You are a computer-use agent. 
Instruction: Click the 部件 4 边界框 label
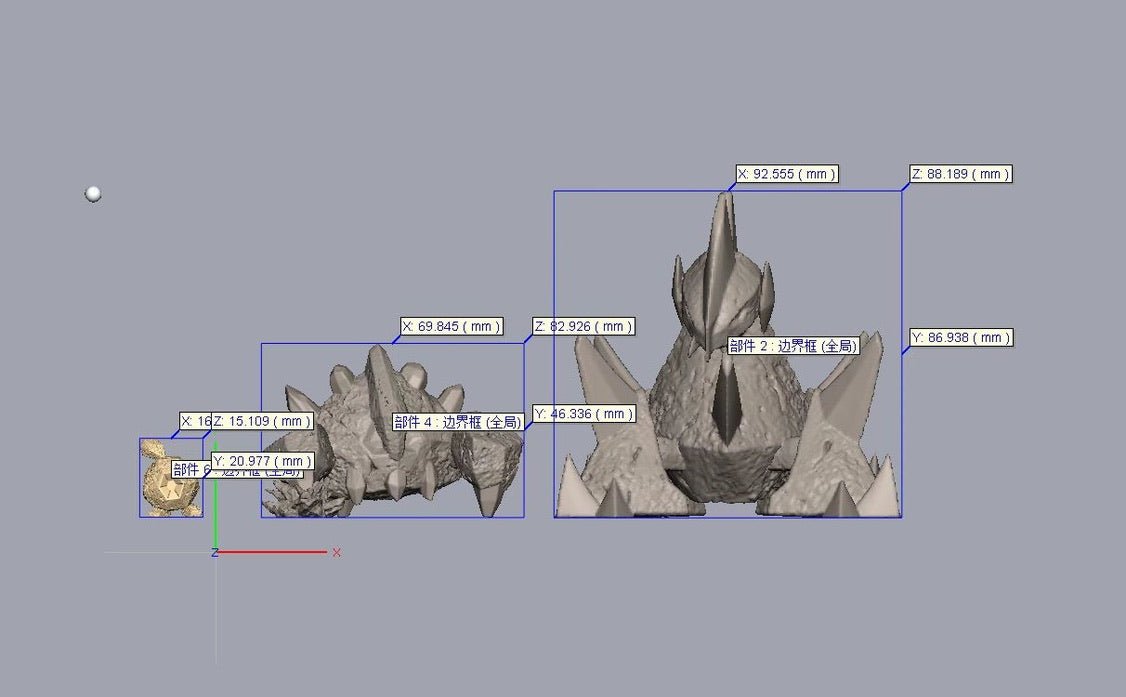[x=458, y=422]
